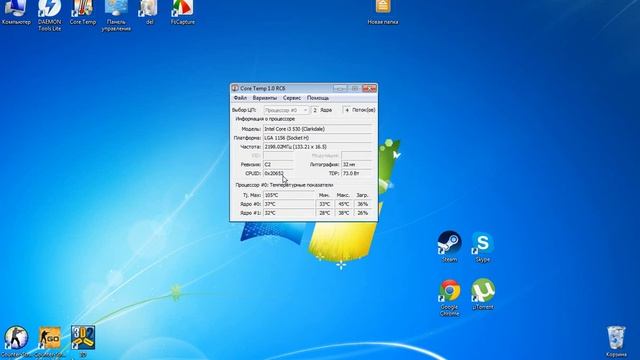Click Ядро #0 load value 36%
Image resolution: width=640 pixels, height=360 pixels.
362,204
